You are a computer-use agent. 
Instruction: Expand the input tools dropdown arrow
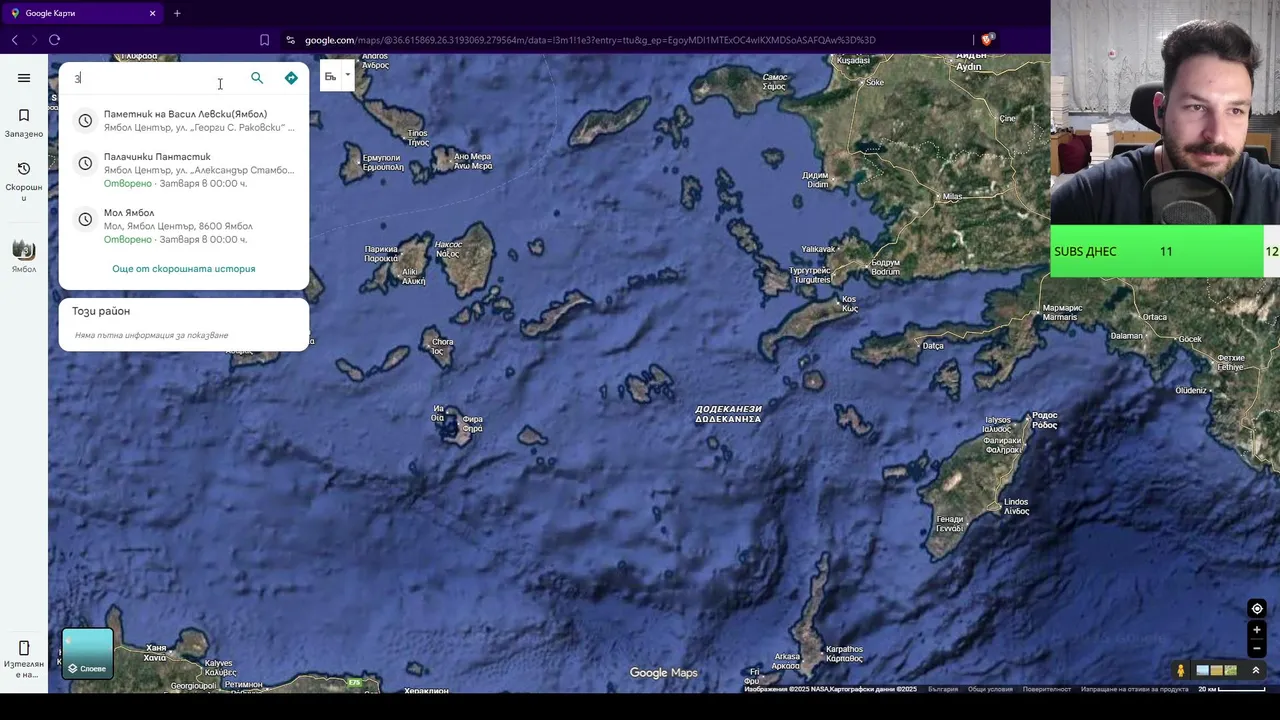[x=348, y=76]
